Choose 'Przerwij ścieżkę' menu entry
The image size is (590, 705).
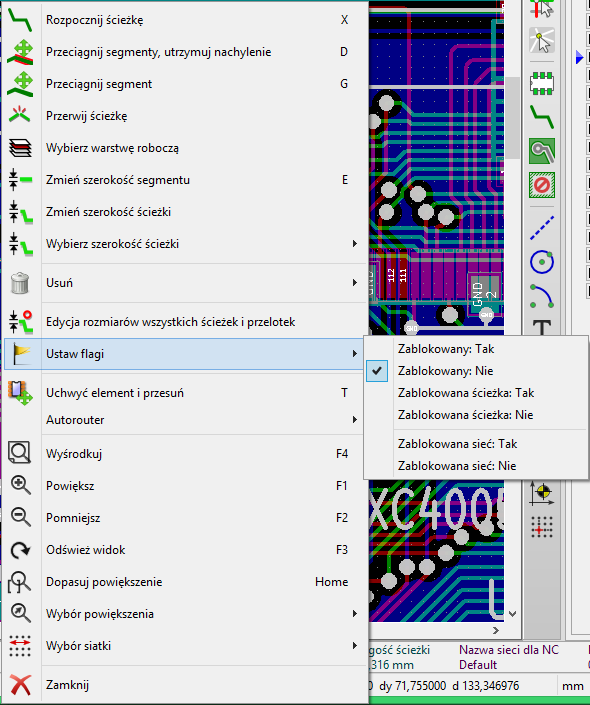coord(183,116)
